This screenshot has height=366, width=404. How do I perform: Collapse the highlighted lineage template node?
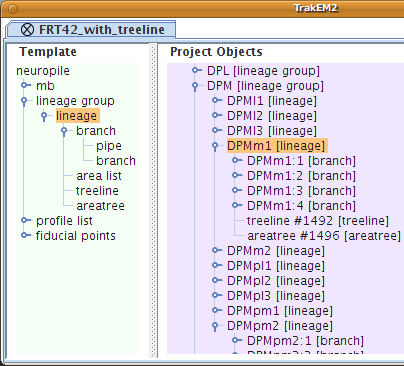44,116
